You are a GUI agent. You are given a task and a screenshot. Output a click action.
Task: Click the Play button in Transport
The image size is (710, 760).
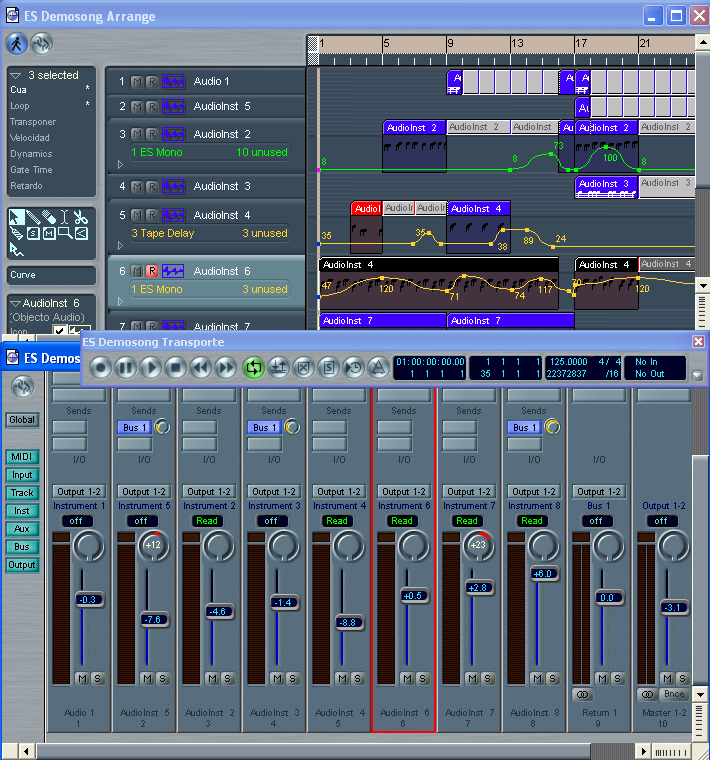tap(150, 368)
